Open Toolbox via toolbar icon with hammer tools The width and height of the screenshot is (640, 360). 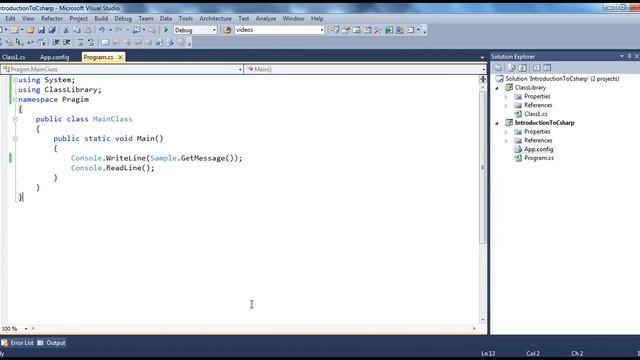[x=378, y=30]
